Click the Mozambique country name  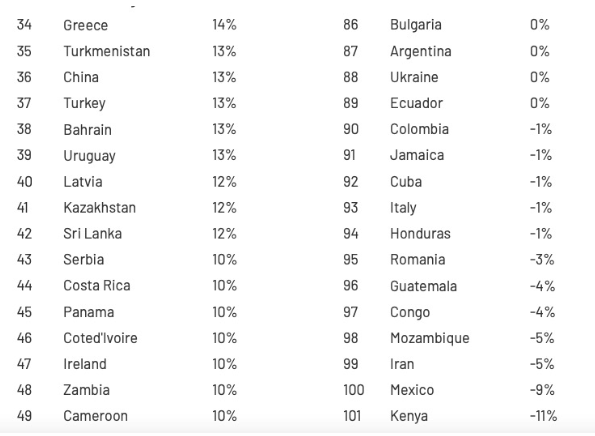tap(430, 338)
